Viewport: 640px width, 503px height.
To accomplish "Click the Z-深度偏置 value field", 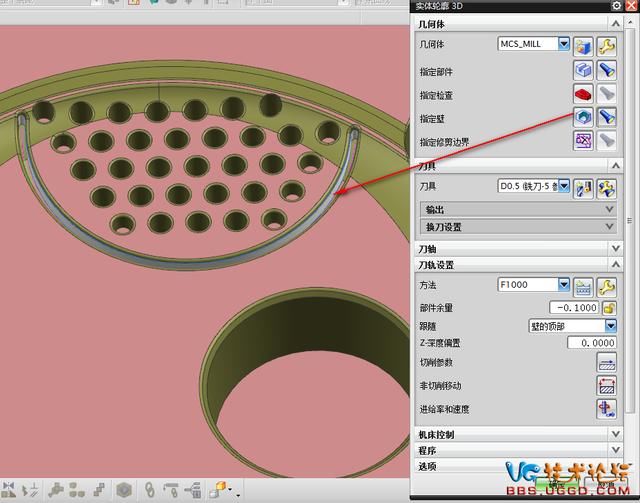I will point(591,343).
